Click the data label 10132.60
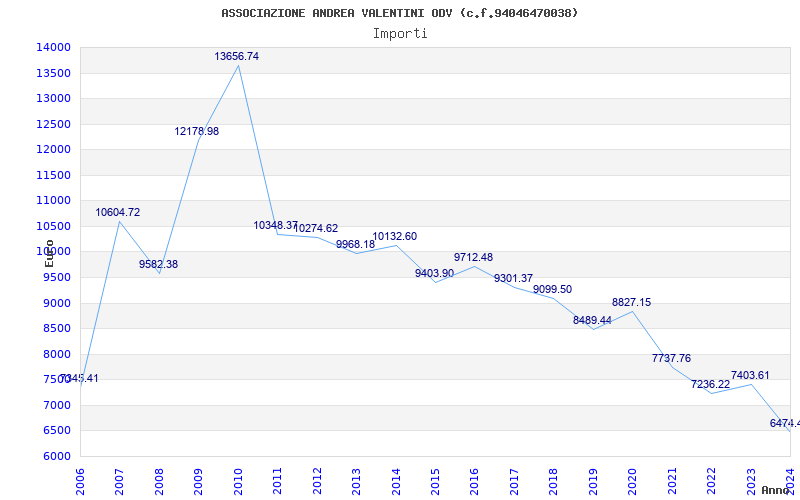The width and height of the screenshot is (800, 500). tap(394, 237)
